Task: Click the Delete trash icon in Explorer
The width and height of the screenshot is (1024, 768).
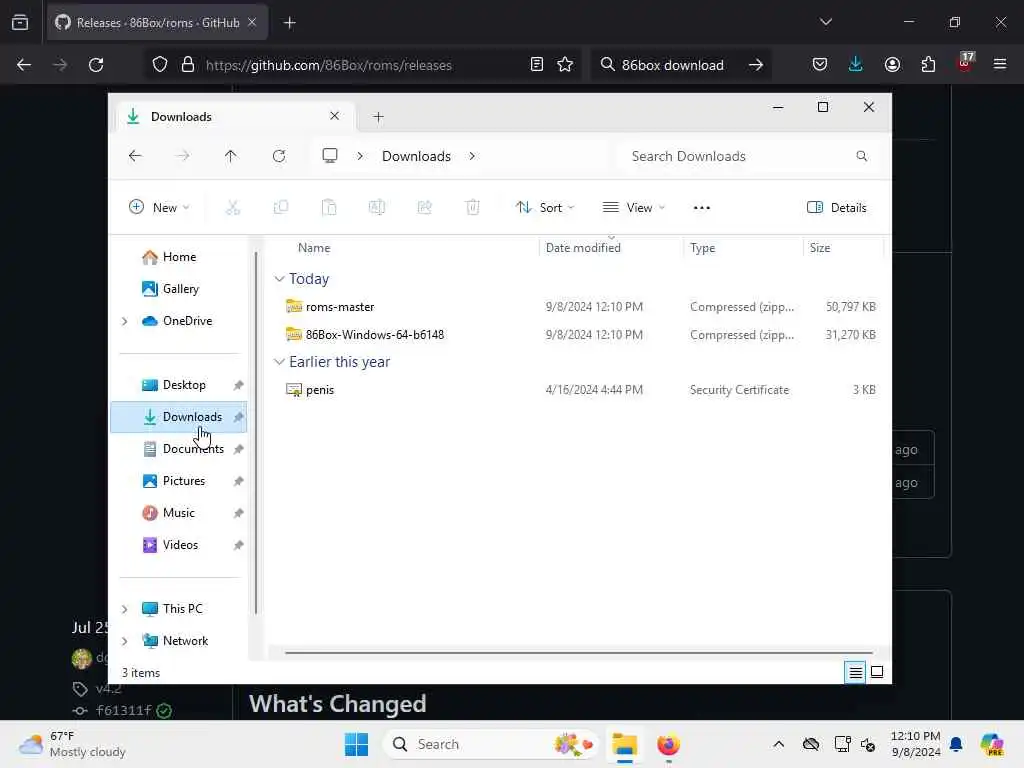Action: tap(473, 208)
